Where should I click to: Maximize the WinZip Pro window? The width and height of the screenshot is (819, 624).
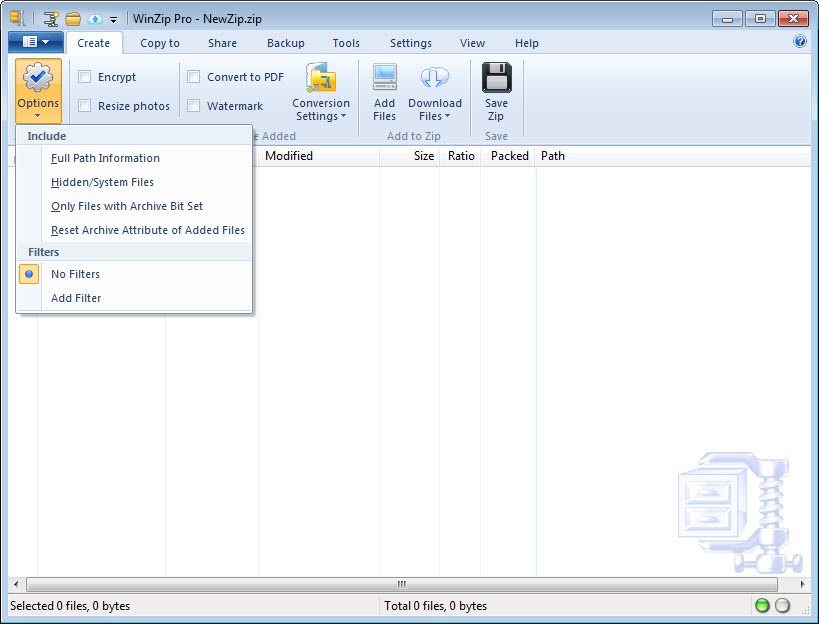[760, 19]
